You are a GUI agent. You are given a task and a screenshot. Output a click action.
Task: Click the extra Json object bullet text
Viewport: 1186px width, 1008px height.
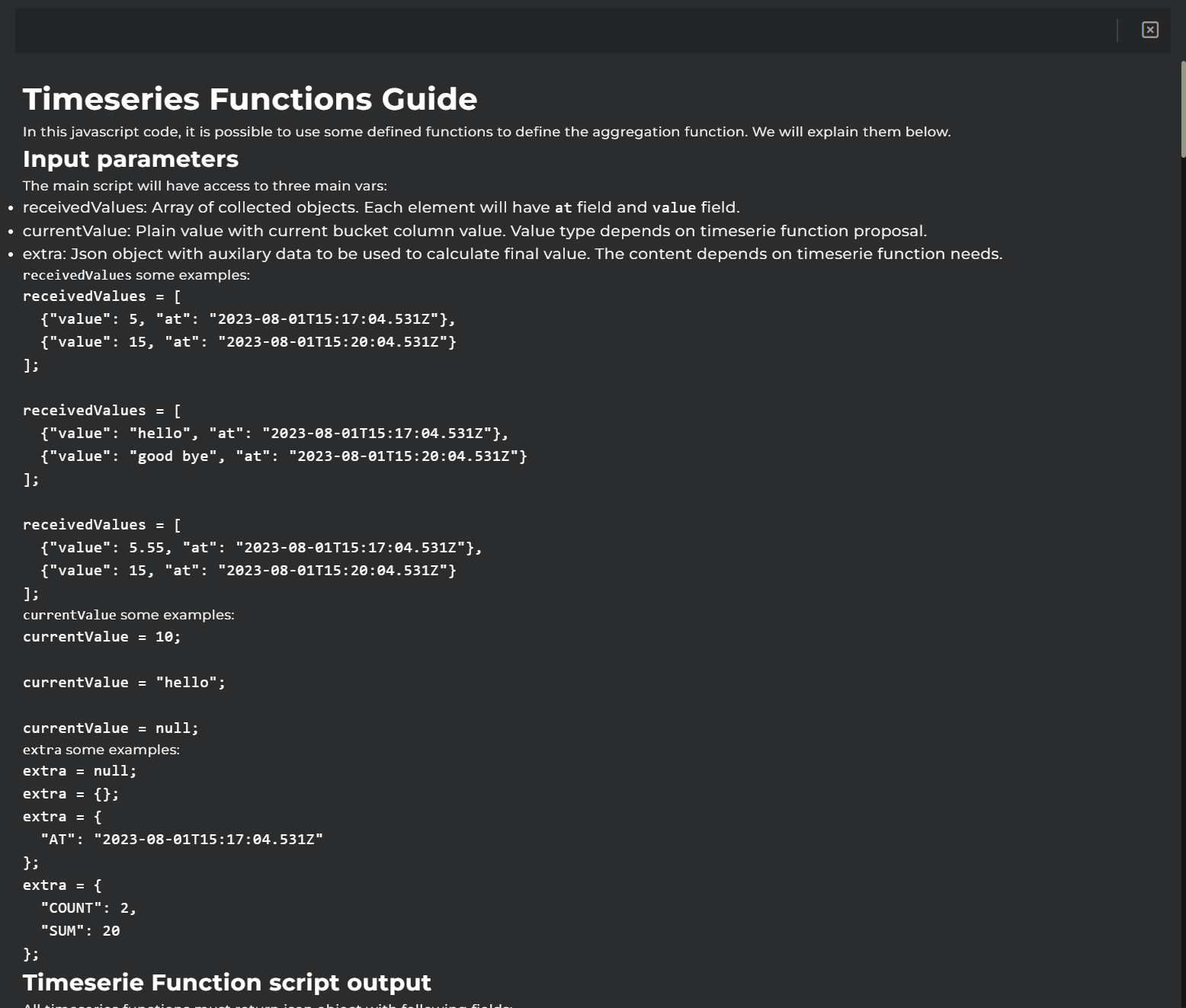pos(512,254)
